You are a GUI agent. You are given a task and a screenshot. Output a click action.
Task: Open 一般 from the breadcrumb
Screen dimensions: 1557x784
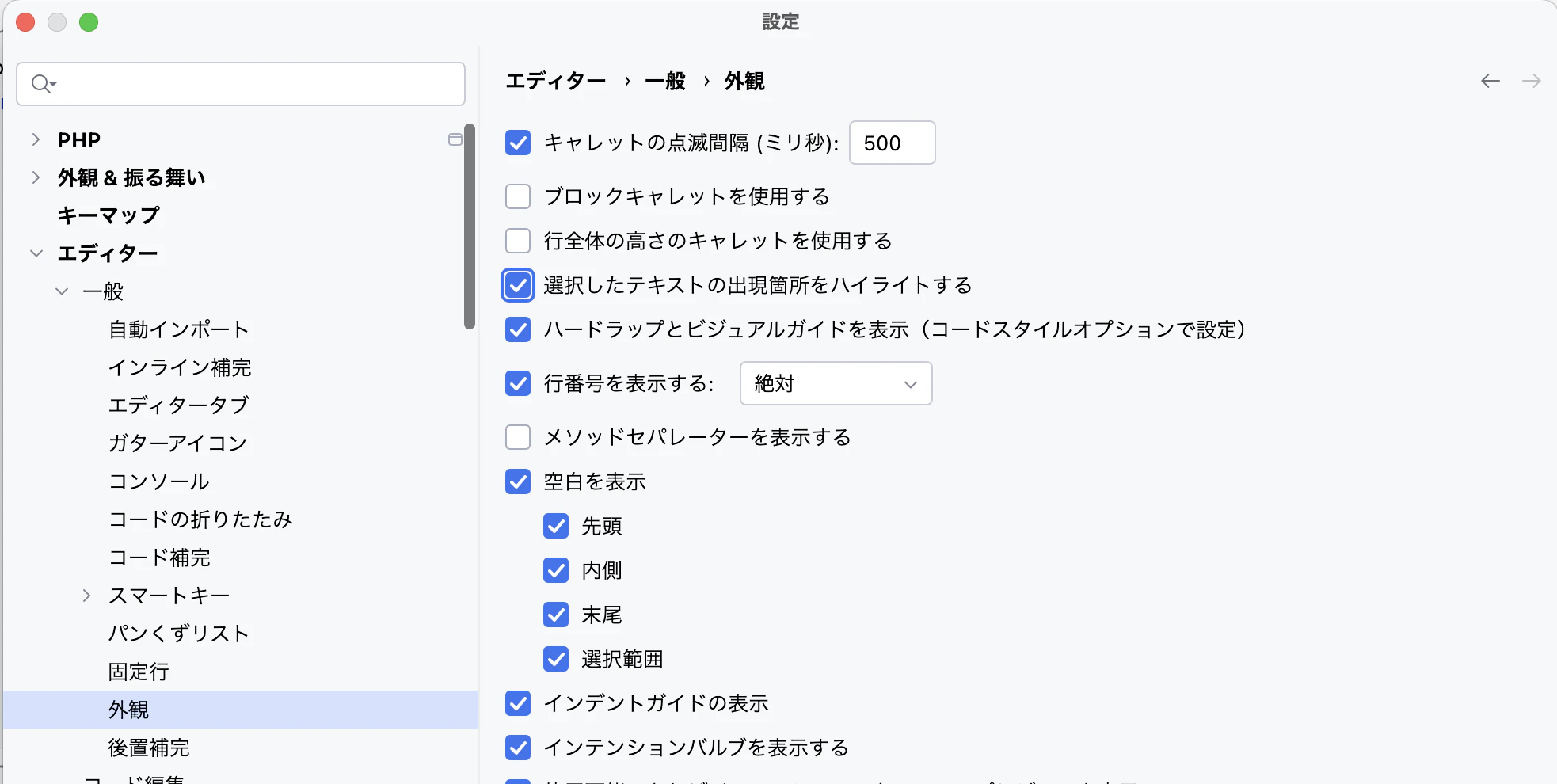[665, 81]
